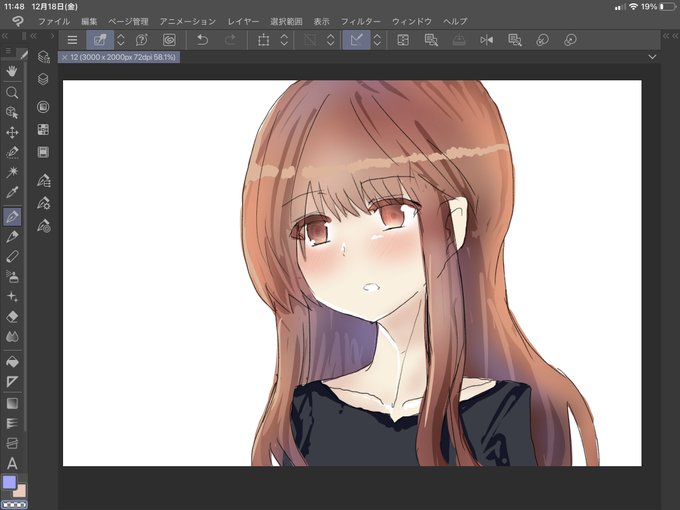The width and height of the screenshot is (680, 510).
Task: Open the ファイル menu
Action: pyautogui.click(x=54, y=21)
